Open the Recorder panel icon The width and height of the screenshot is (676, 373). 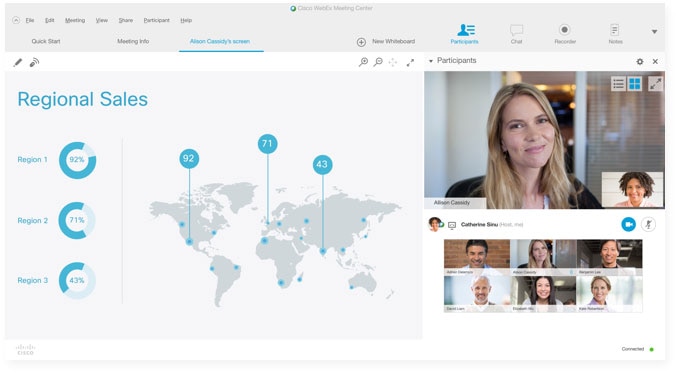click(565, 34)
